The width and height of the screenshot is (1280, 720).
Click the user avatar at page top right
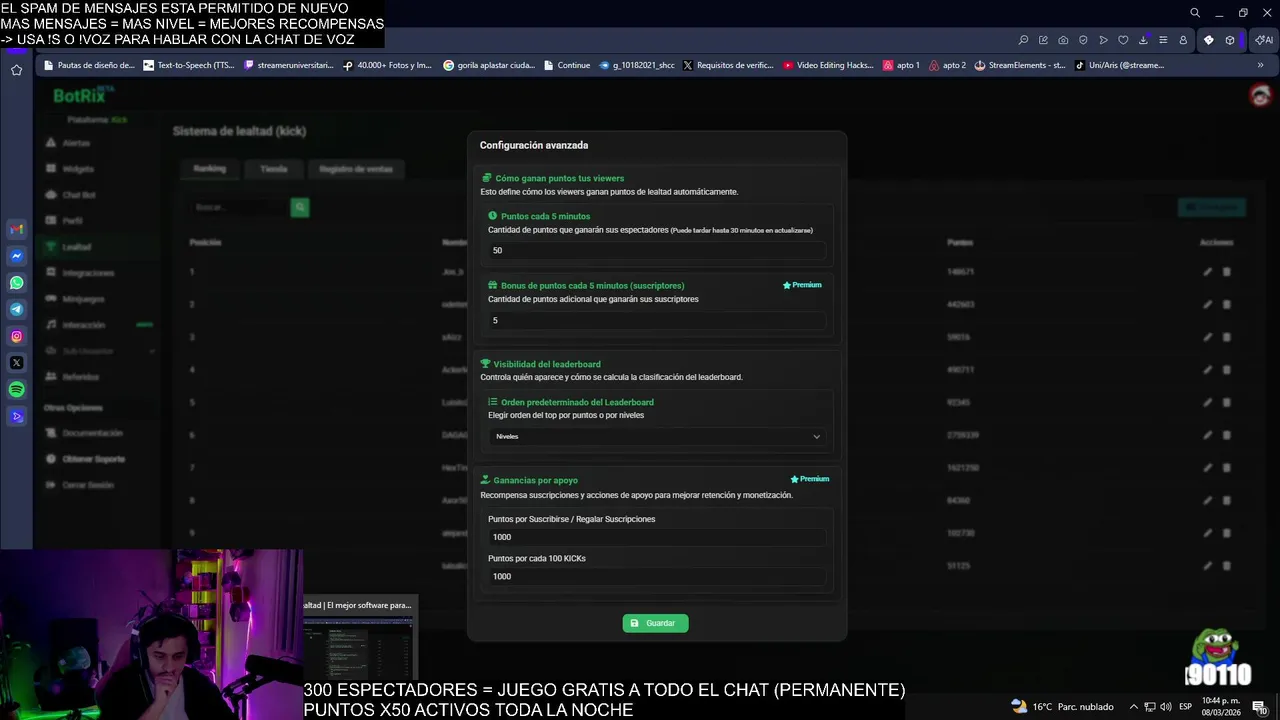(x=1260, y=95)
